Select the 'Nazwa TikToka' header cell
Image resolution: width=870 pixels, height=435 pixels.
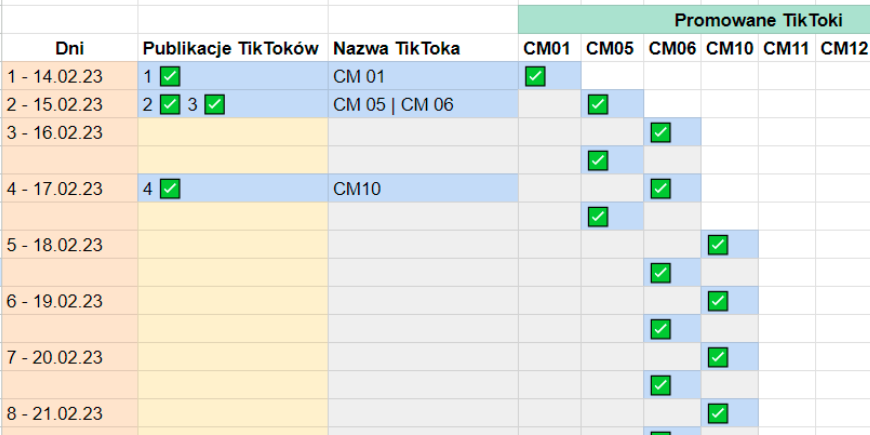click(397, 48)
